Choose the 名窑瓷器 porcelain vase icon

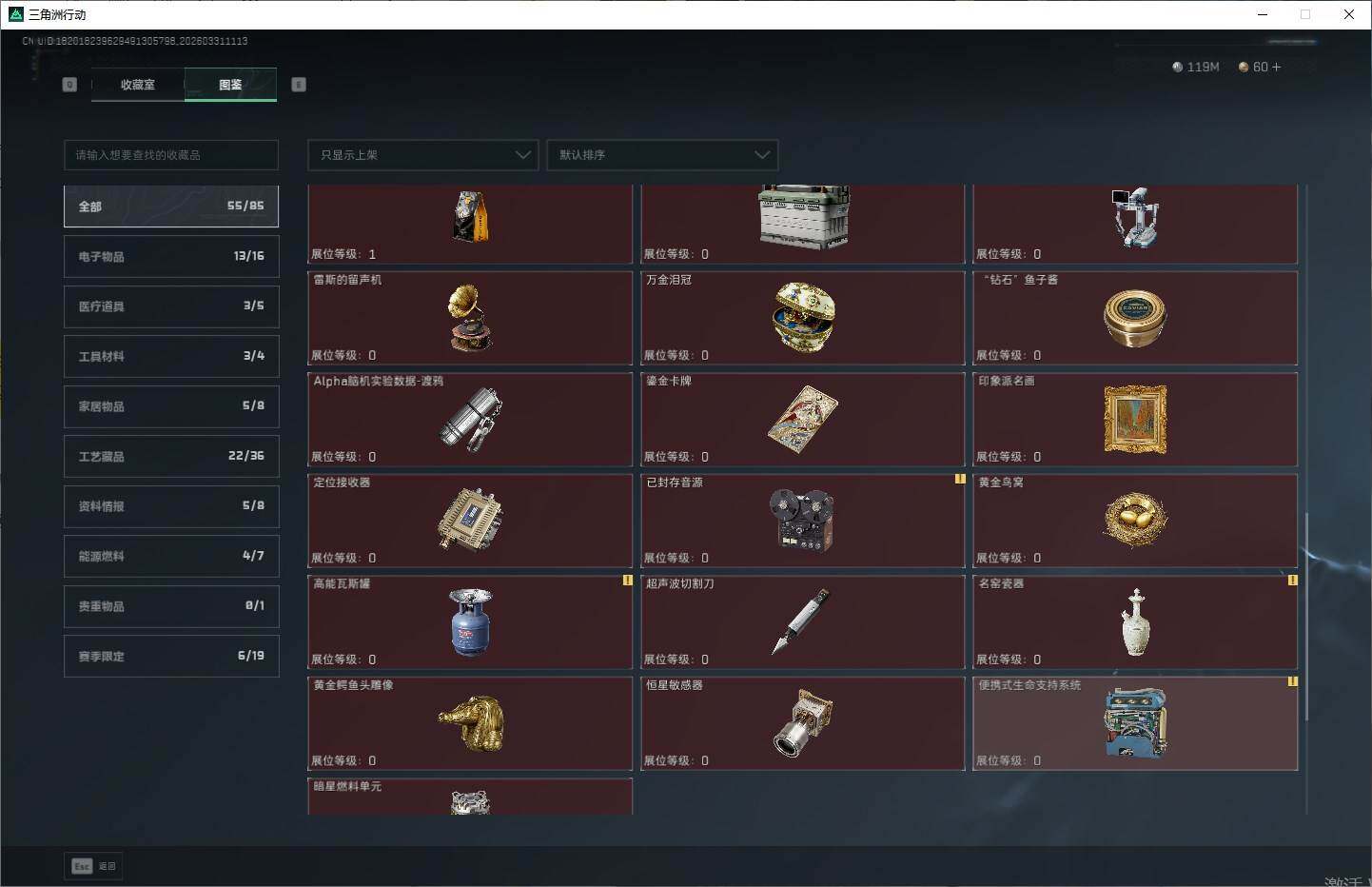[x=1135, y=622]
